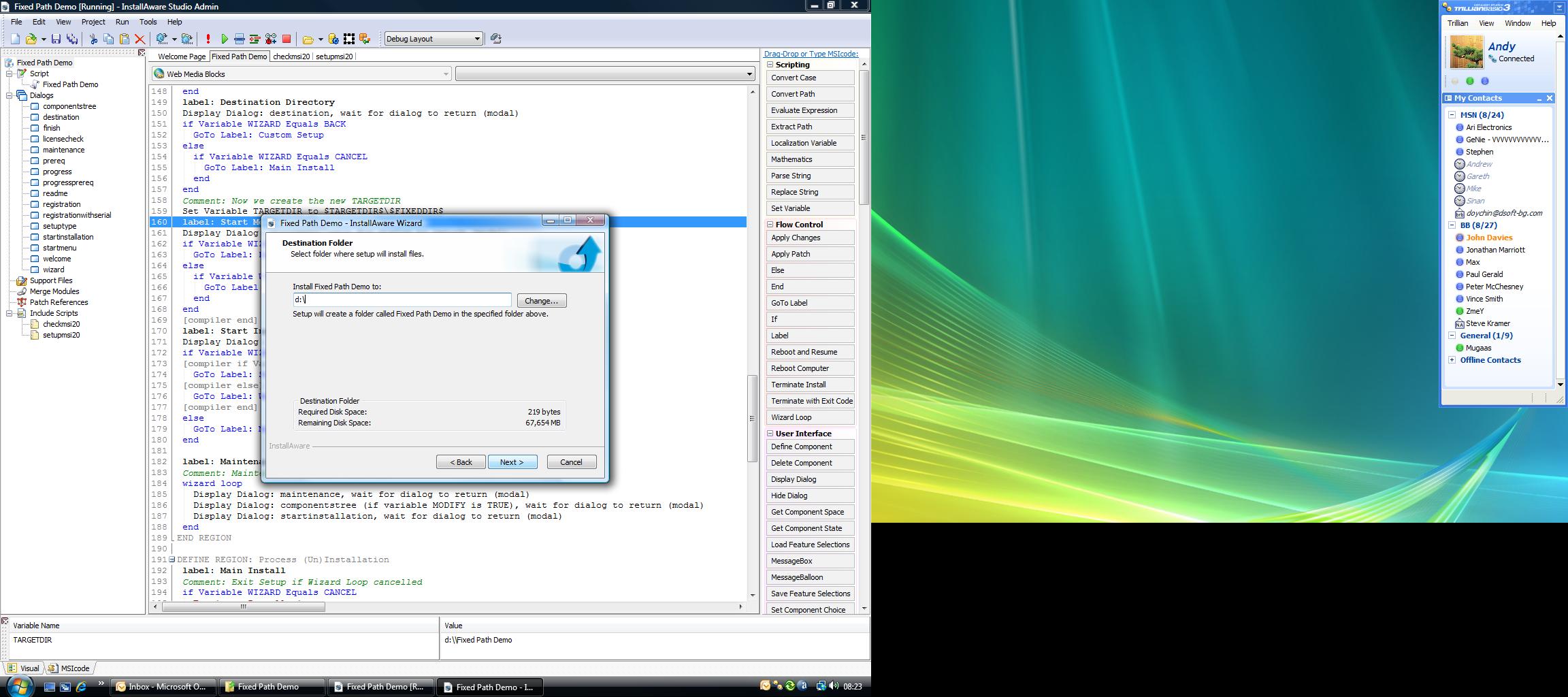
Task: Click the orange blocks green arrow icon
Action: click(x=365, y=39)
